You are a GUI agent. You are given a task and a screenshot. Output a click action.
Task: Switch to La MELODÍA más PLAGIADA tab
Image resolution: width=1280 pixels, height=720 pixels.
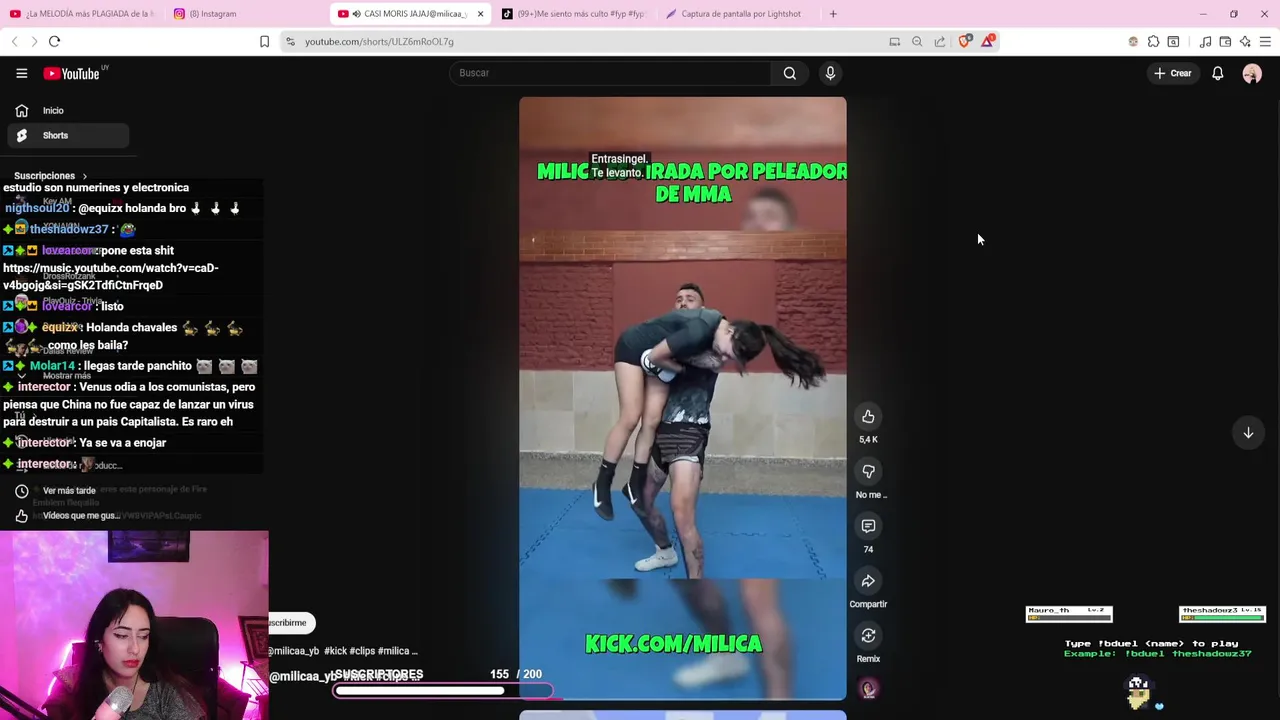click(82, 14)
